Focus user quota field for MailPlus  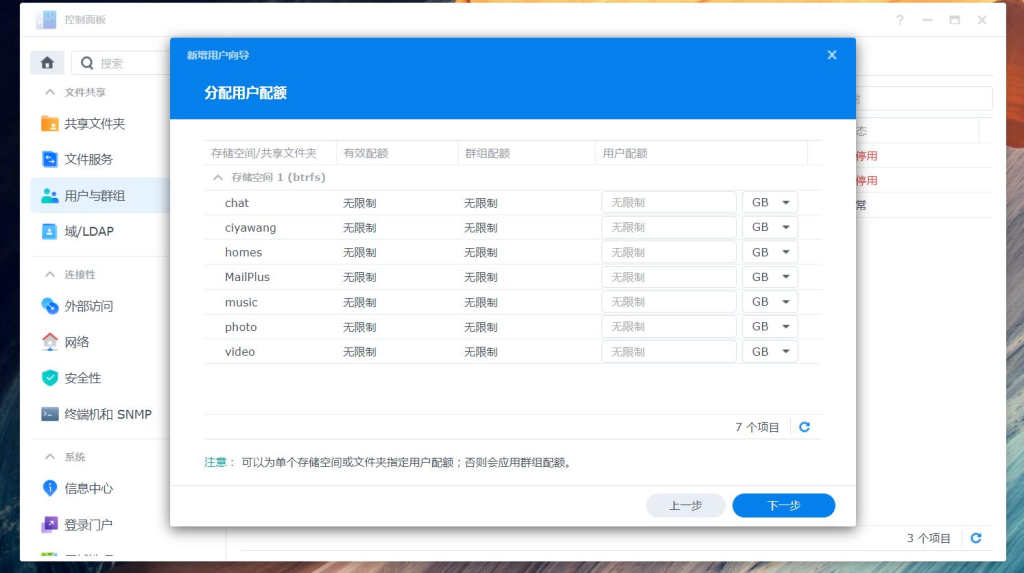[669, 277]
